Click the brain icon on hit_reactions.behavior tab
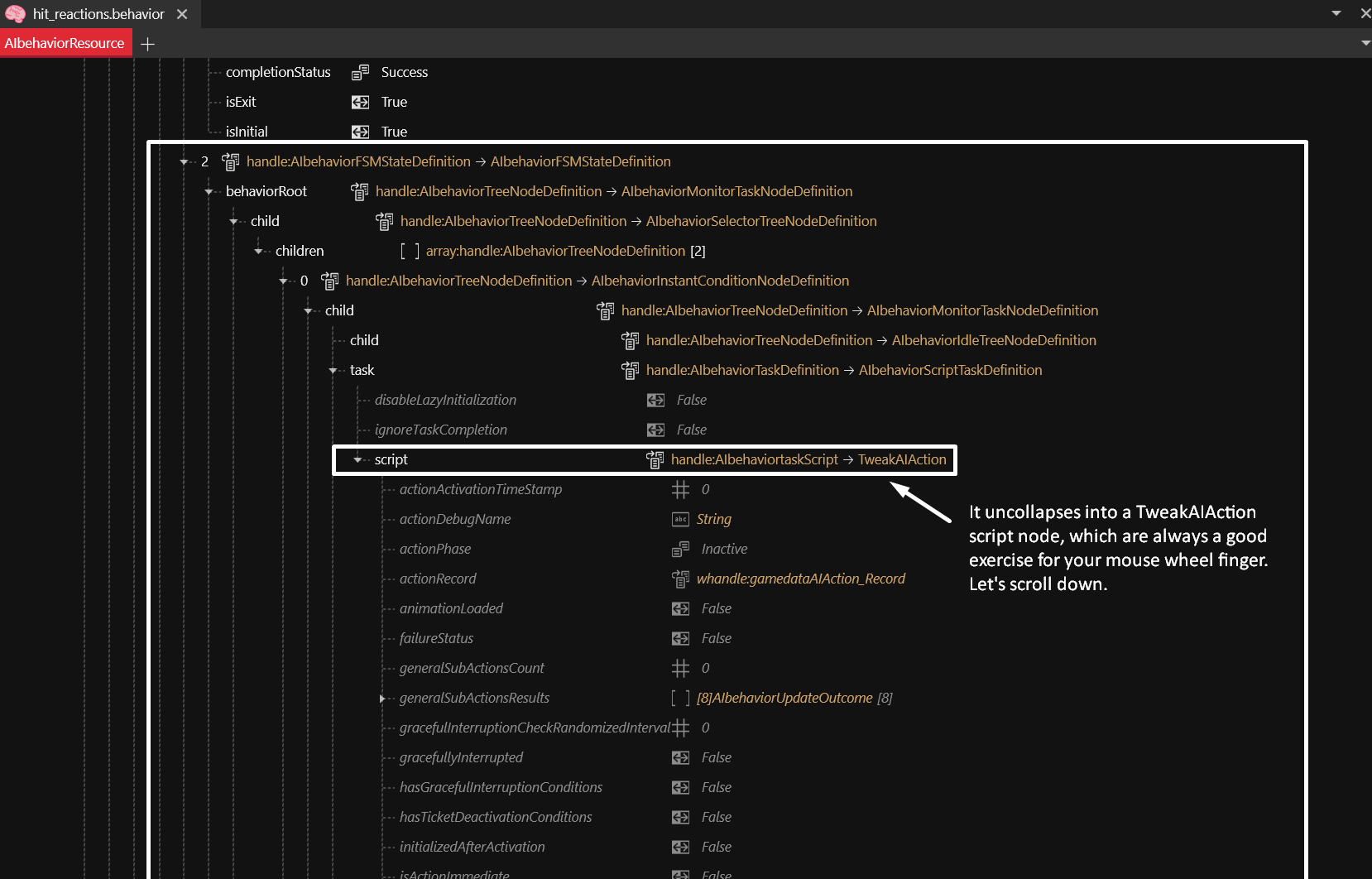This screenshot has height=879, width=1372. [16, 14]
